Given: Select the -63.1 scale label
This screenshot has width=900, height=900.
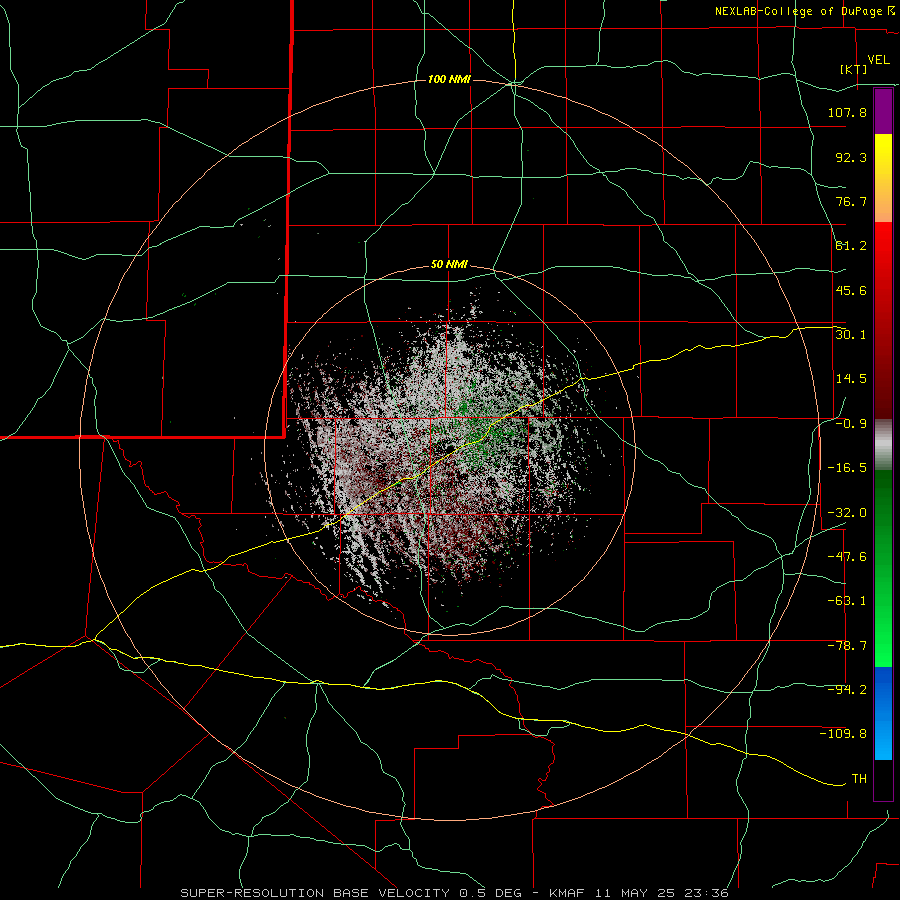Looking at the screenshot, I should (847, 601).
